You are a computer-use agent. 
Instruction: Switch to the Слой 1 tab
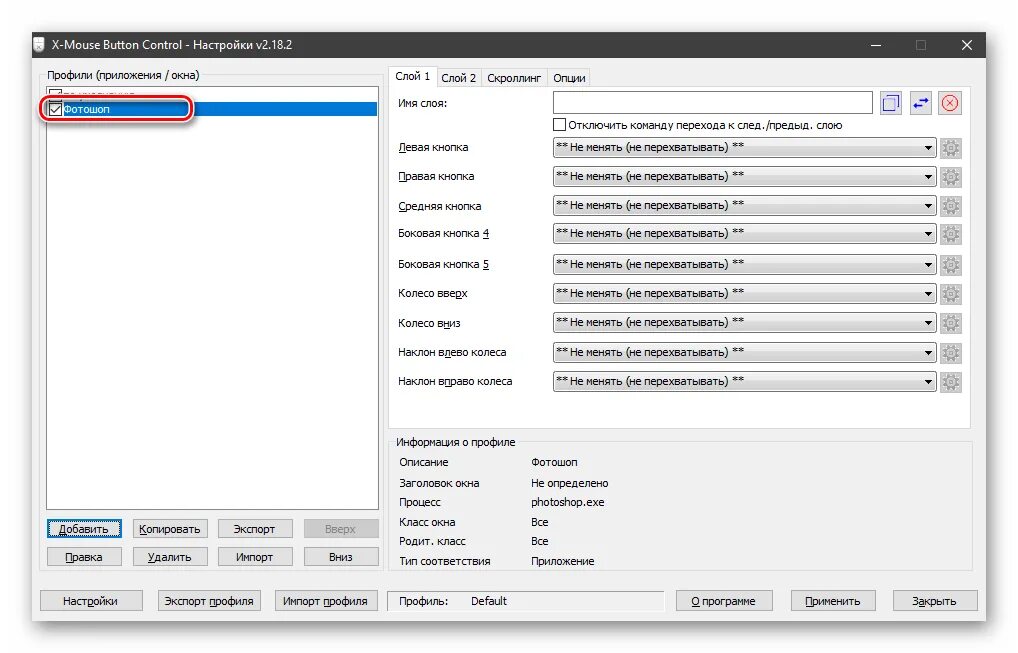[412, 77]
